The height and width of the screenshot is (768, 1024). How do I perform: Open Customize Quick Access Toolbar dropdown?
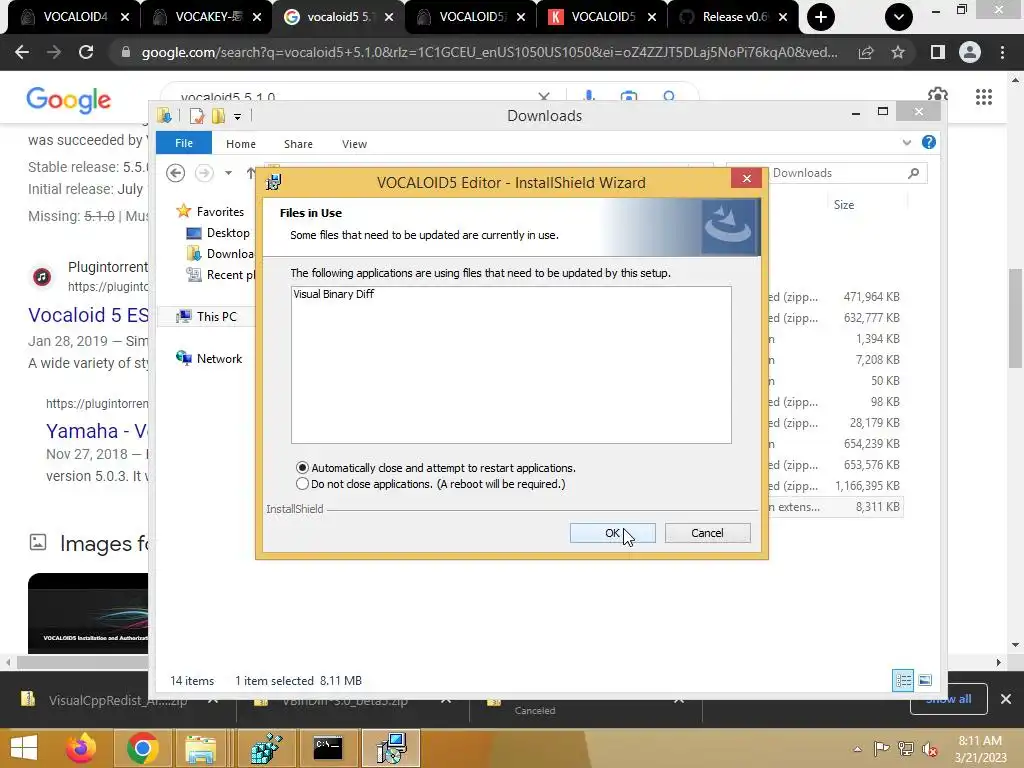(237, 117)
